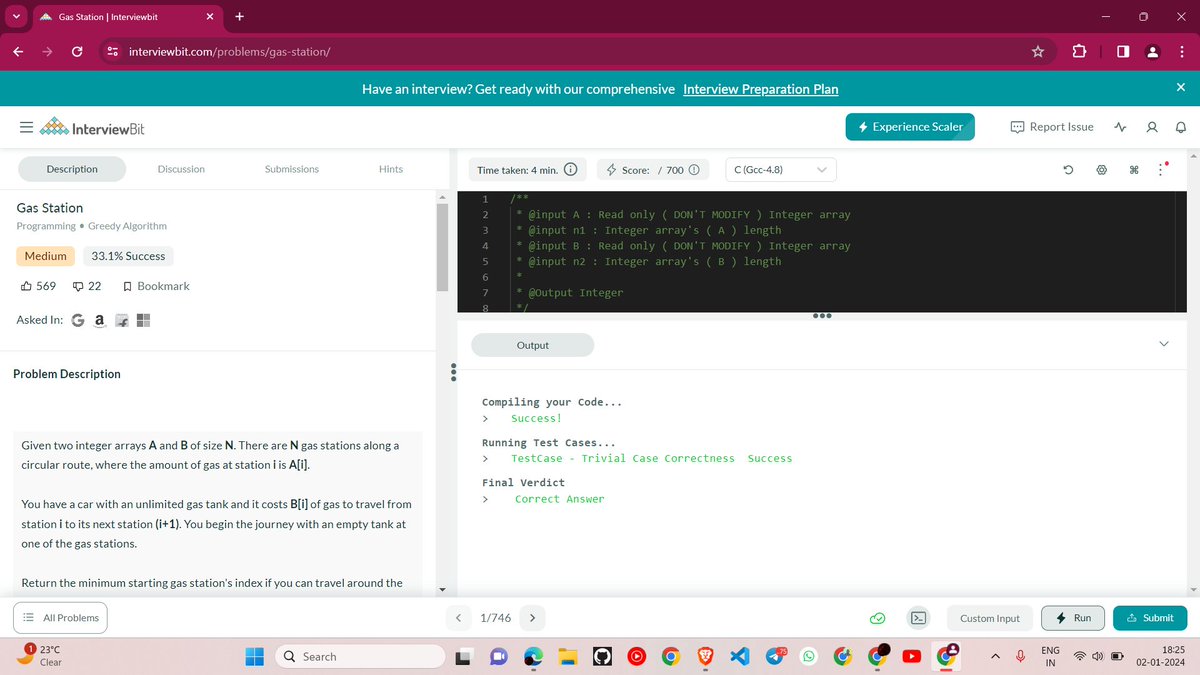Open the hamburger menu beside InterviewBit logo
Screen dimensions: 1200x675
point(26,127)
